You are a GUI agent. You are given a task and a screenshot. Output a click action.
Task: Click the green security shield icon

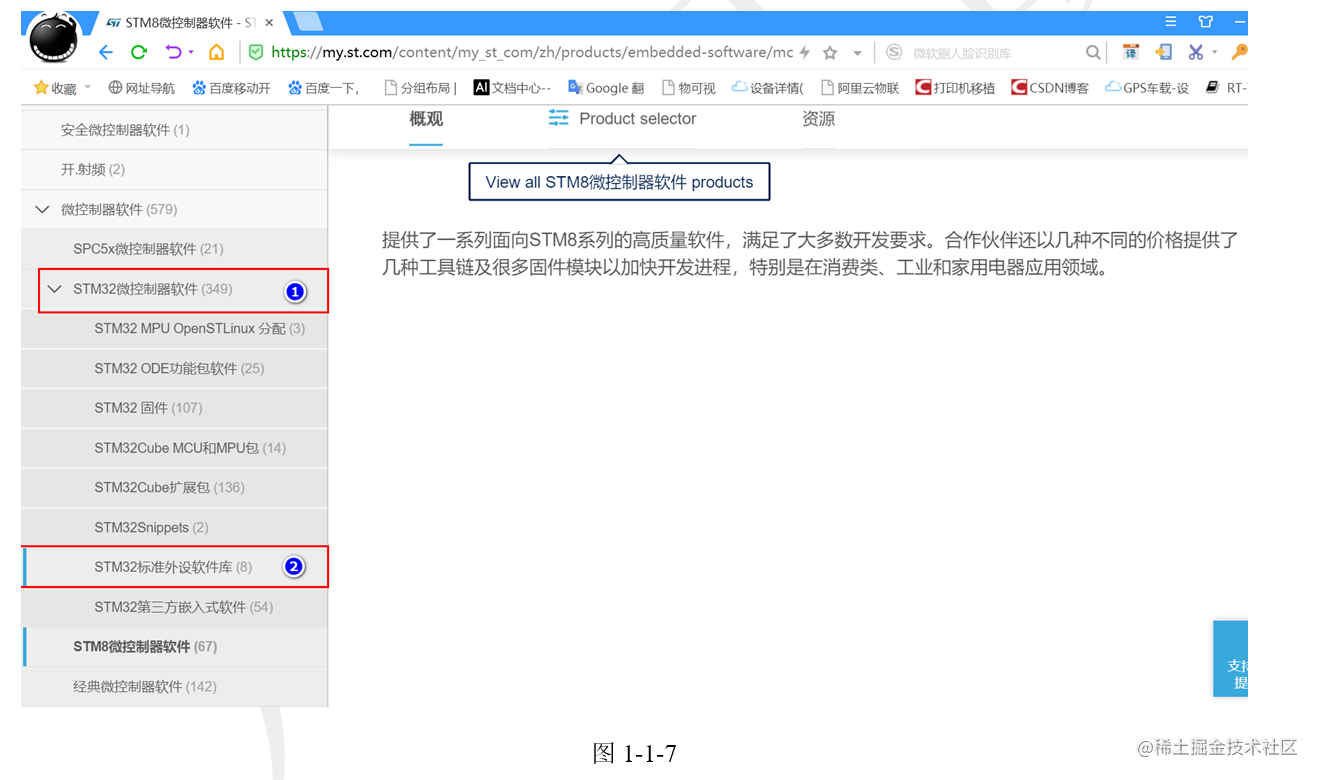click(256, 52)
